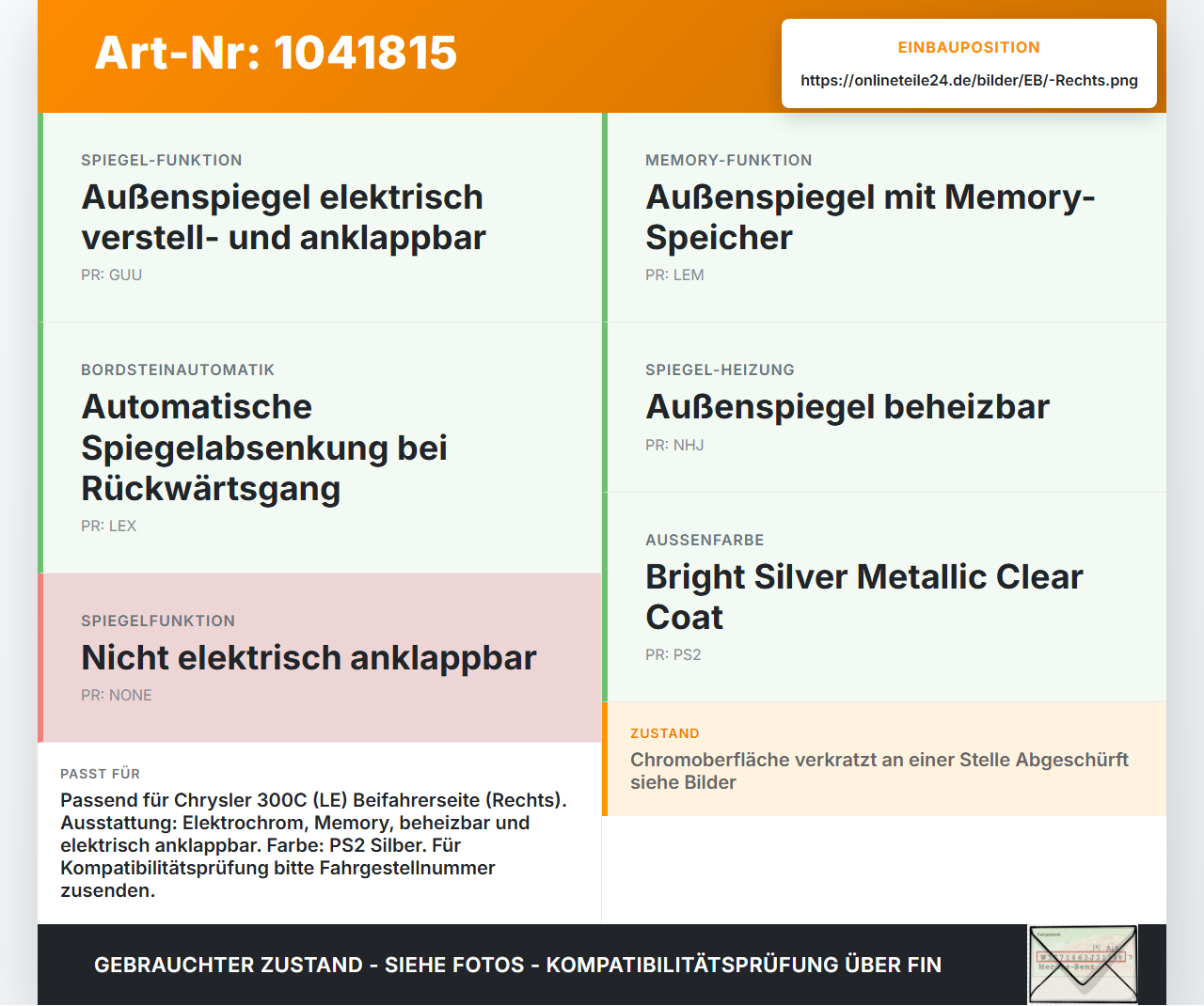Open the envelope thumbnail in footer
This screenshot has height=1006, width=1204.
click(1083, 965)
